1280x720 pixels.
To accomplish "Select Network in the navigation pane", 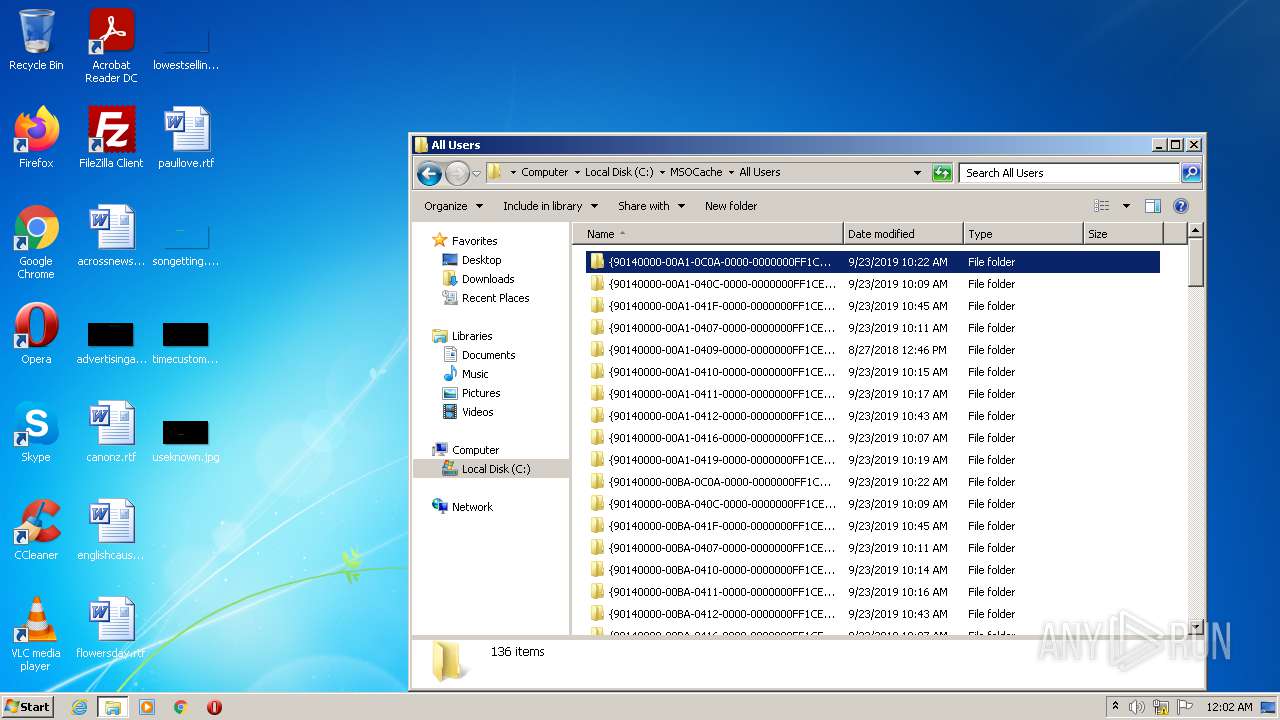I will point(472,507).
